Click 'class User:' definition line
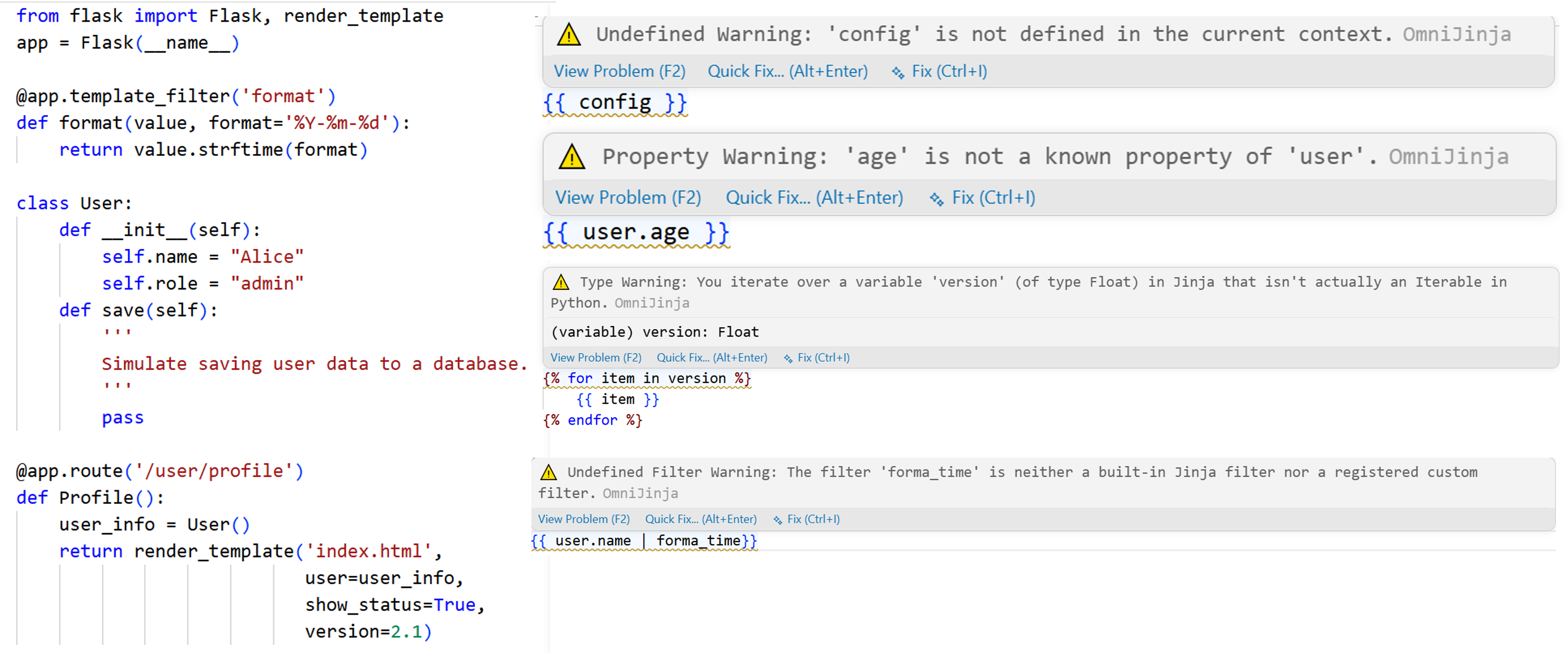1568x653 pixels. tap(74, 203)
